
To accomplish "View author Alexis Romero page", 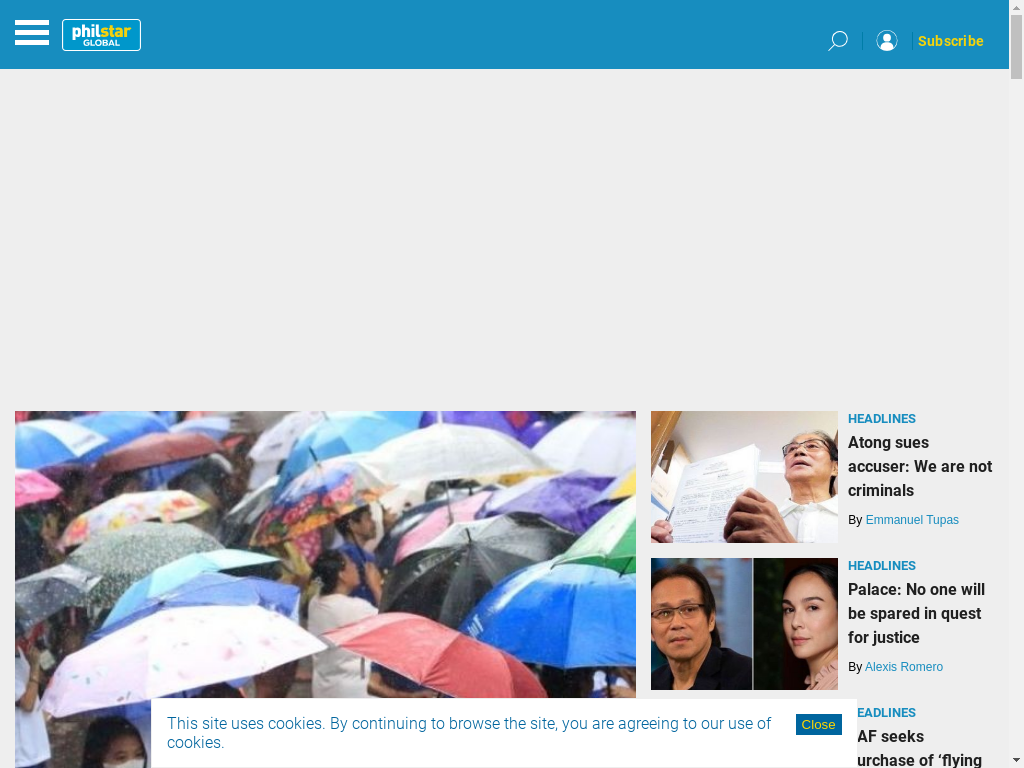I will (x=904, y=667).
